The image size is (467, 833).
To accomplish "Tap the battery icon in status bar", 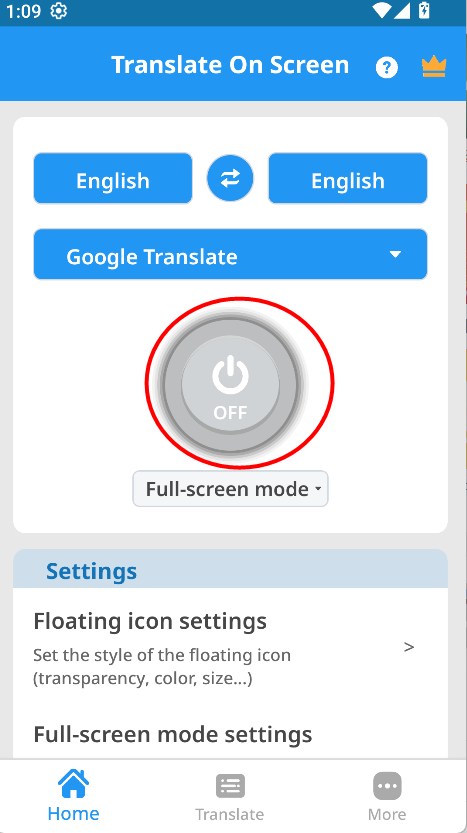I will 424,11.
